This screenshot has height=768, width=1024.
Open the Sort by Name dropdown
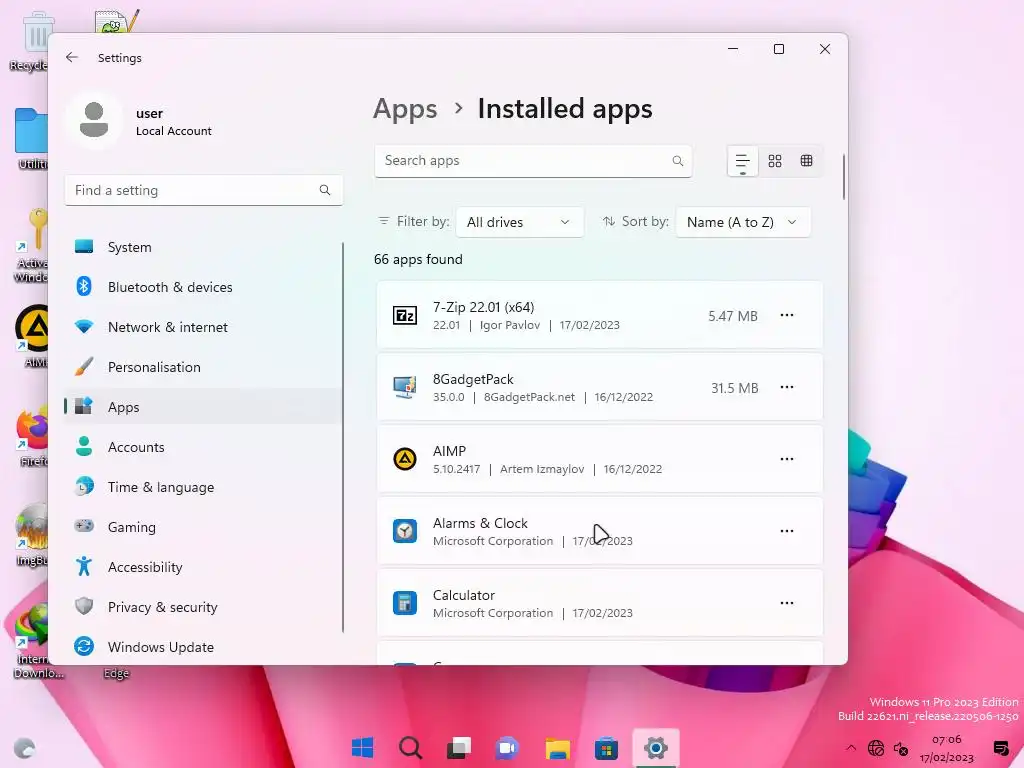(743, 222)
